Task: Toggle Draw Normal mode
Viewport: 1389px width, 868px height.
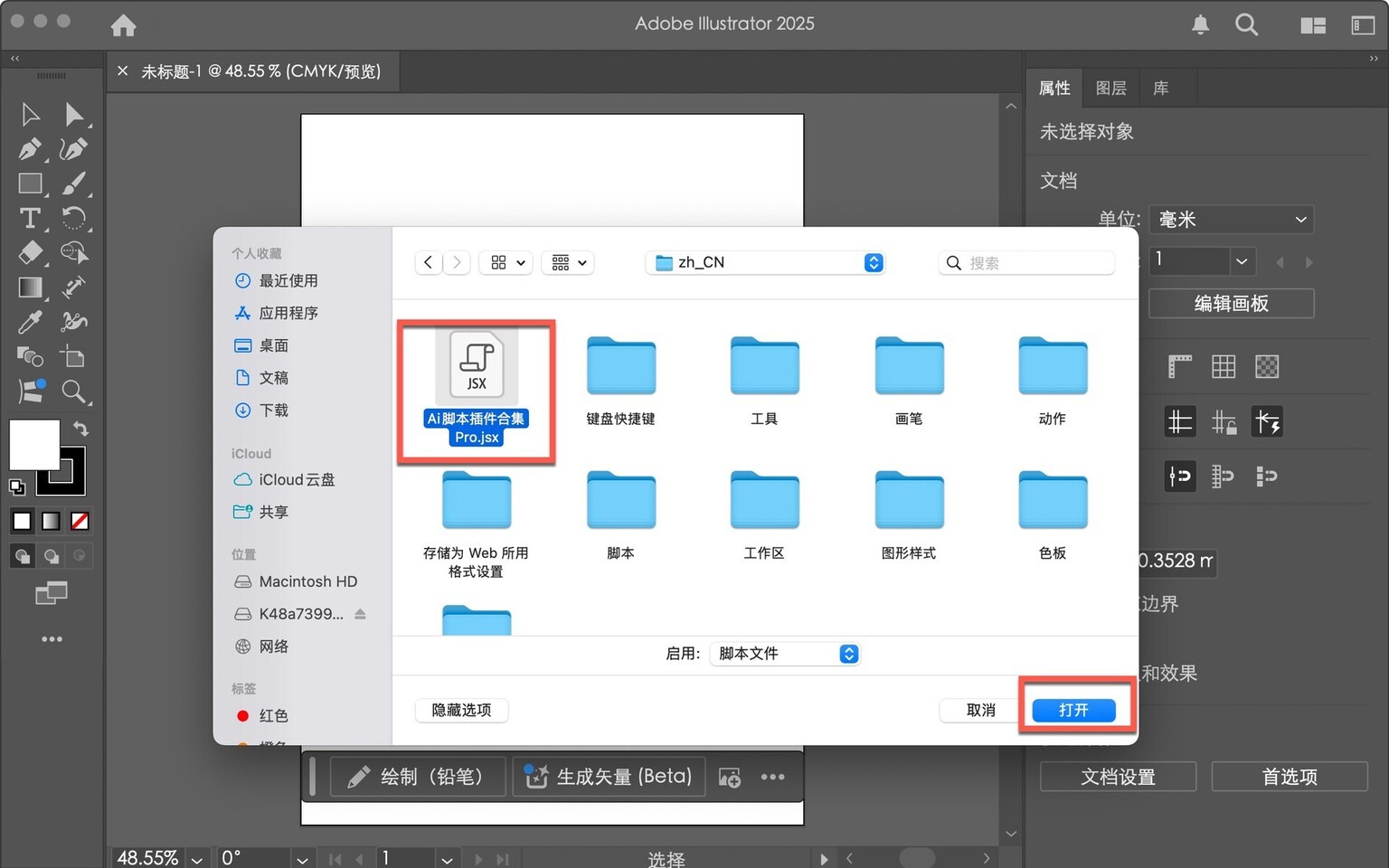Action: [x=24, y=555]
